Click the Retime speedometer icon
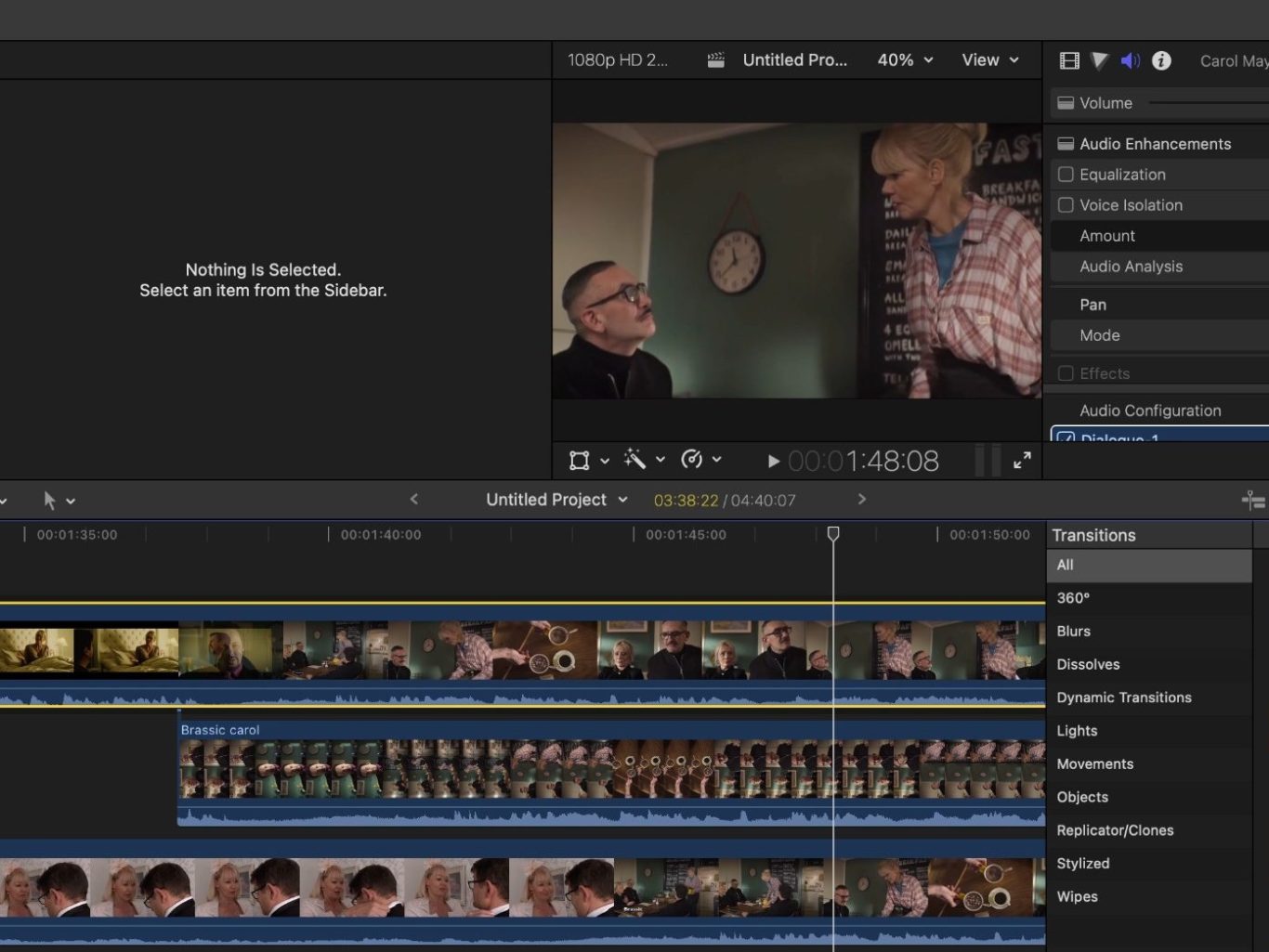The height and width of the screenshot is (952, 1269). pos(691,459)
